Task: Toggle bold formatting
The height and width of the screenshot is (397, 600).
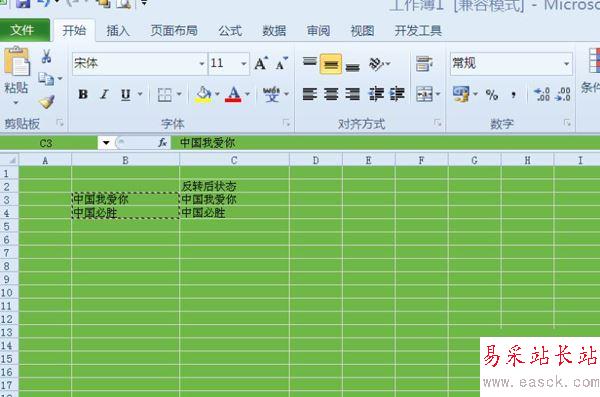Action: [x=83, y=94]
